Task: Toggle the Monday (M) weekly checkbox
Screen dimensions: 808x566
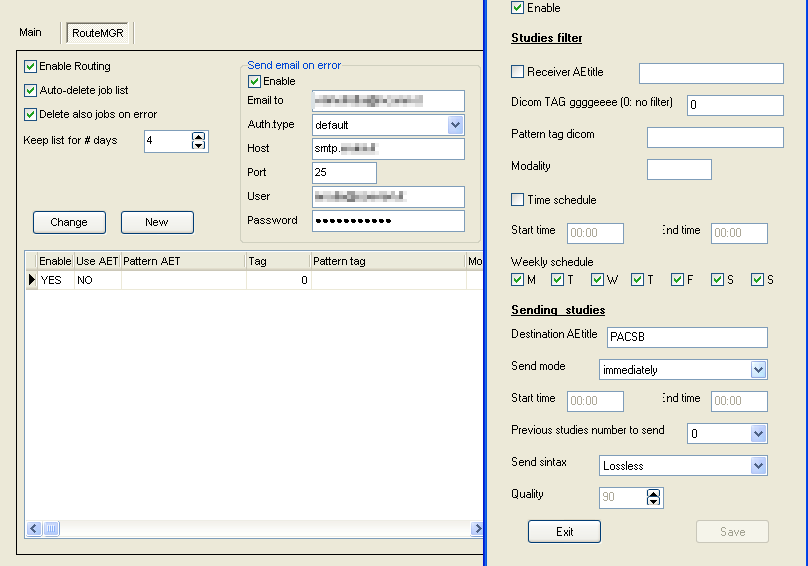Action: [517, 279]
